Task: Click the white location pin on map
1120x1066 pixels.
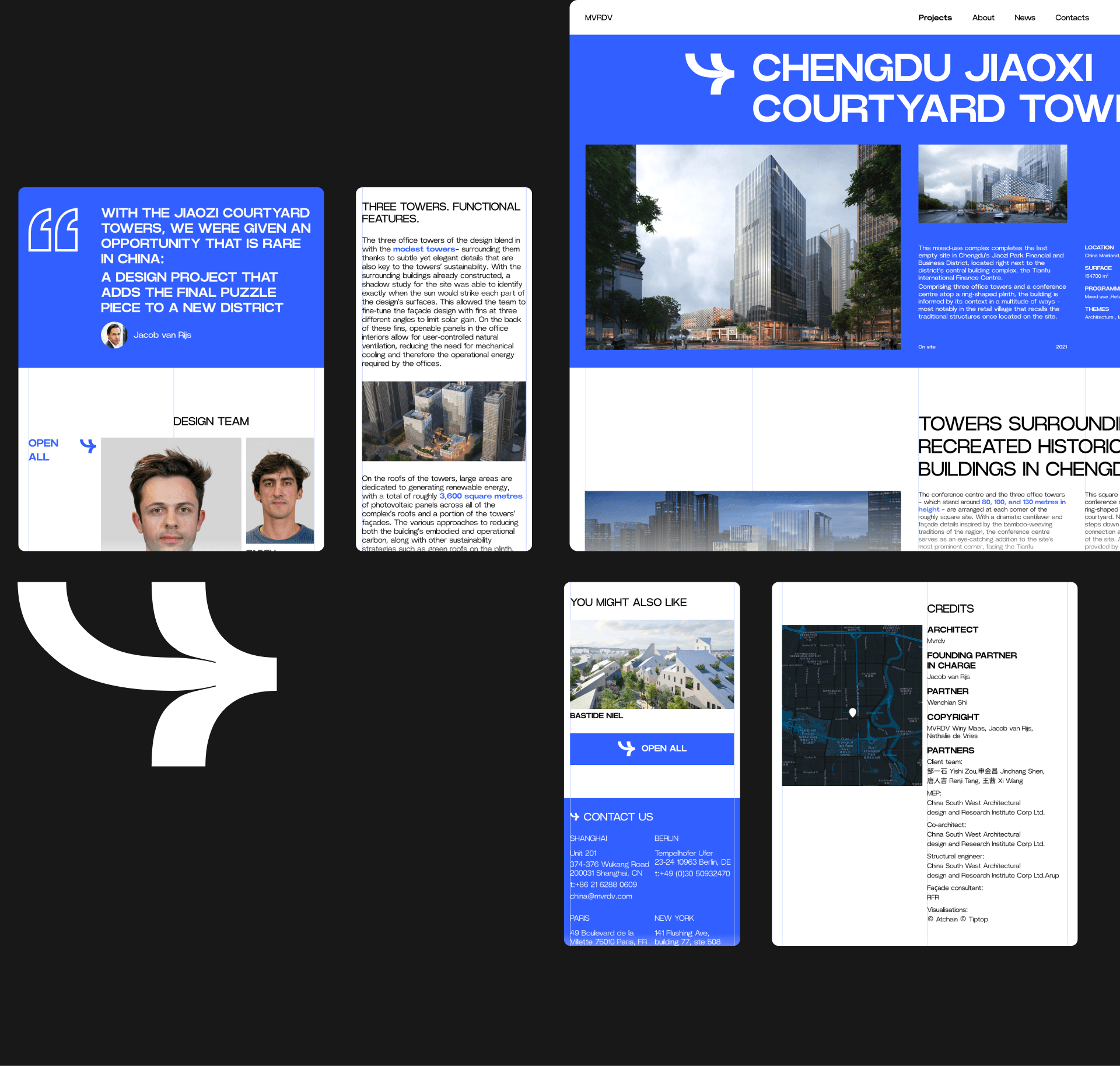Action: (852, 712)
